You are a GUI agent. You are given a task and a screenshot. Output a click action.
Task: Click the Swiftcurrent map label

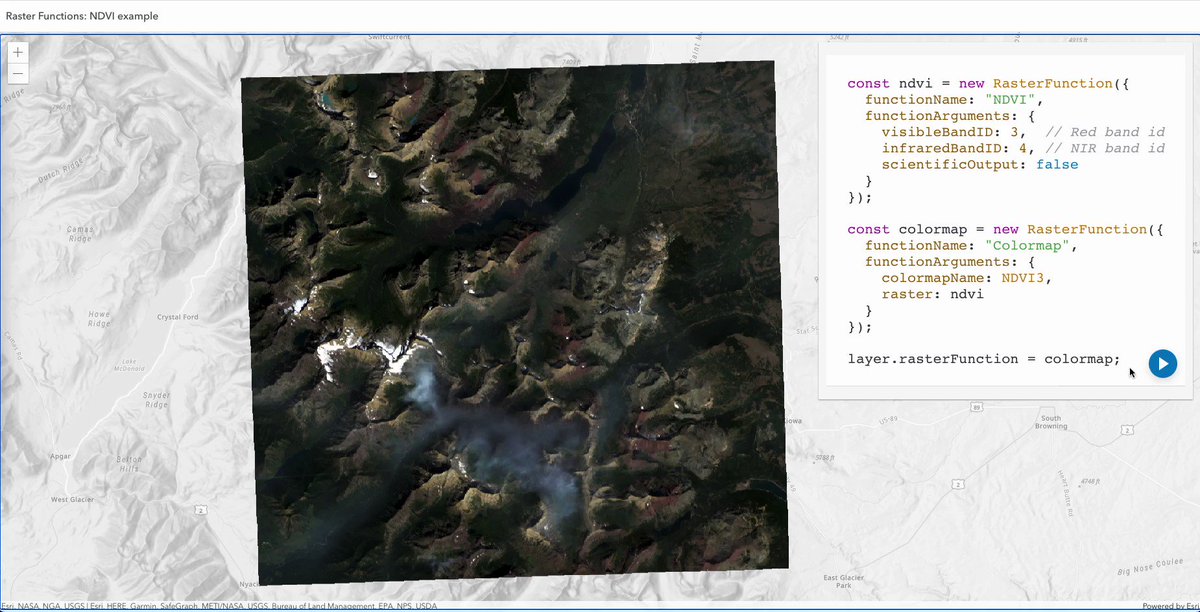click(390, 37)
